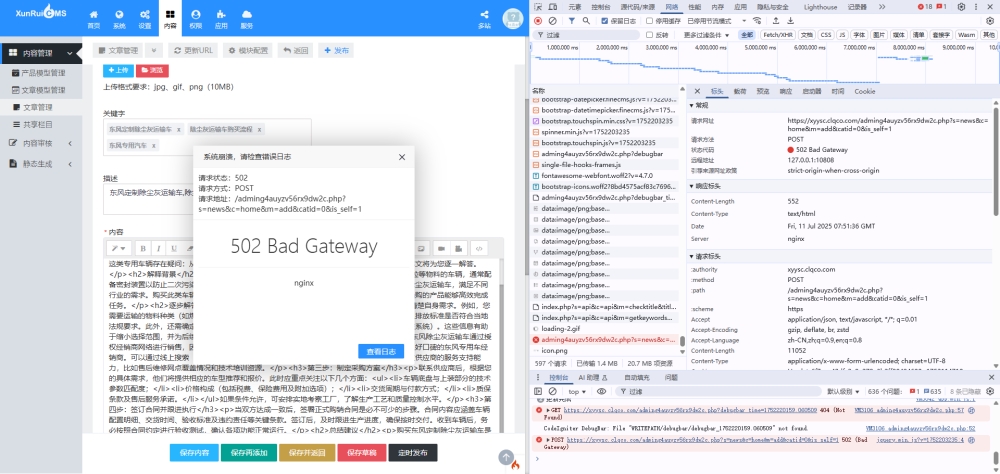
Task: Switch to the Cookie request tab
Action: coord(865,91)
